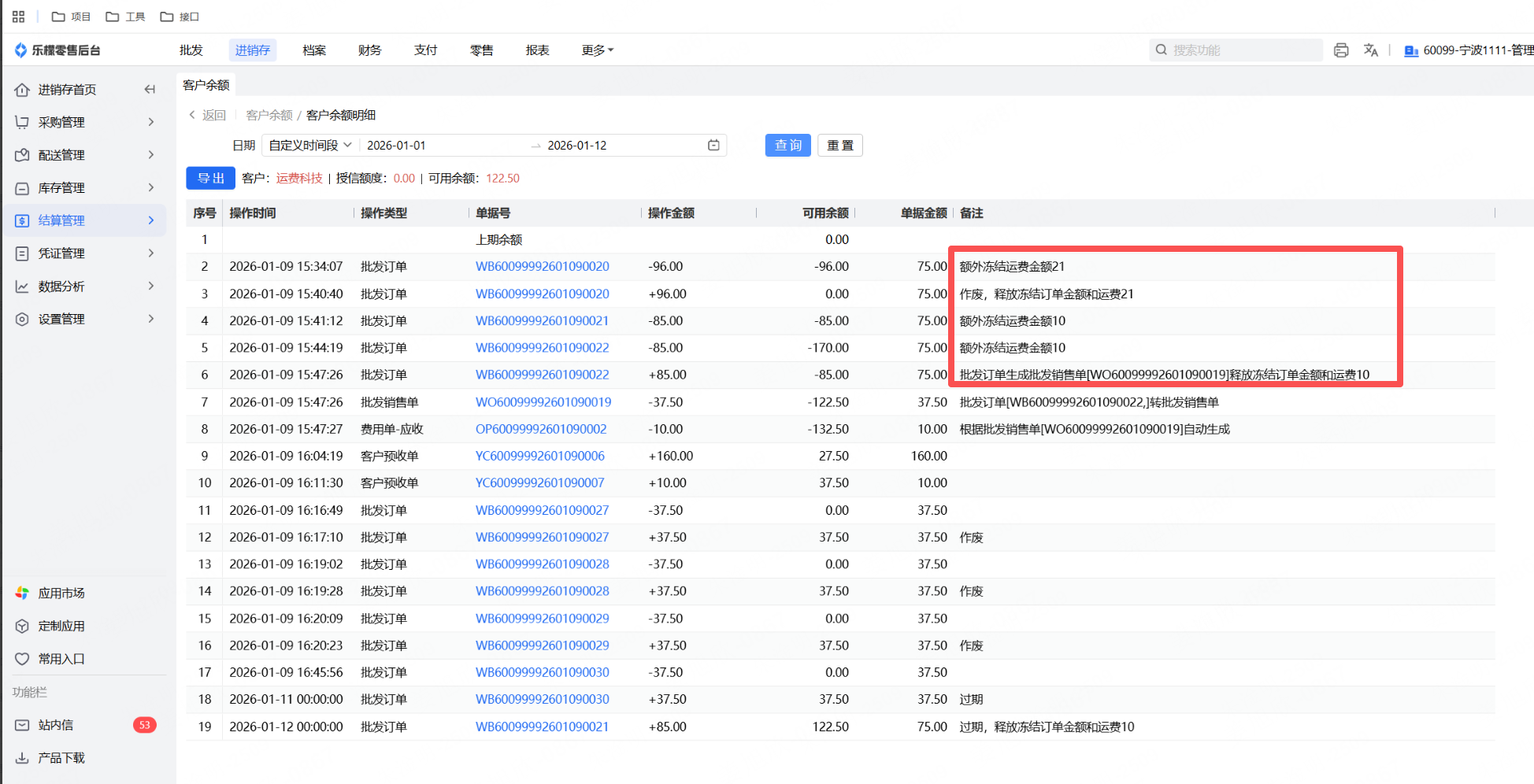1534x784 pixels.
Task: Open 常用入口 in the sidebar
Action: click(61, 659)
